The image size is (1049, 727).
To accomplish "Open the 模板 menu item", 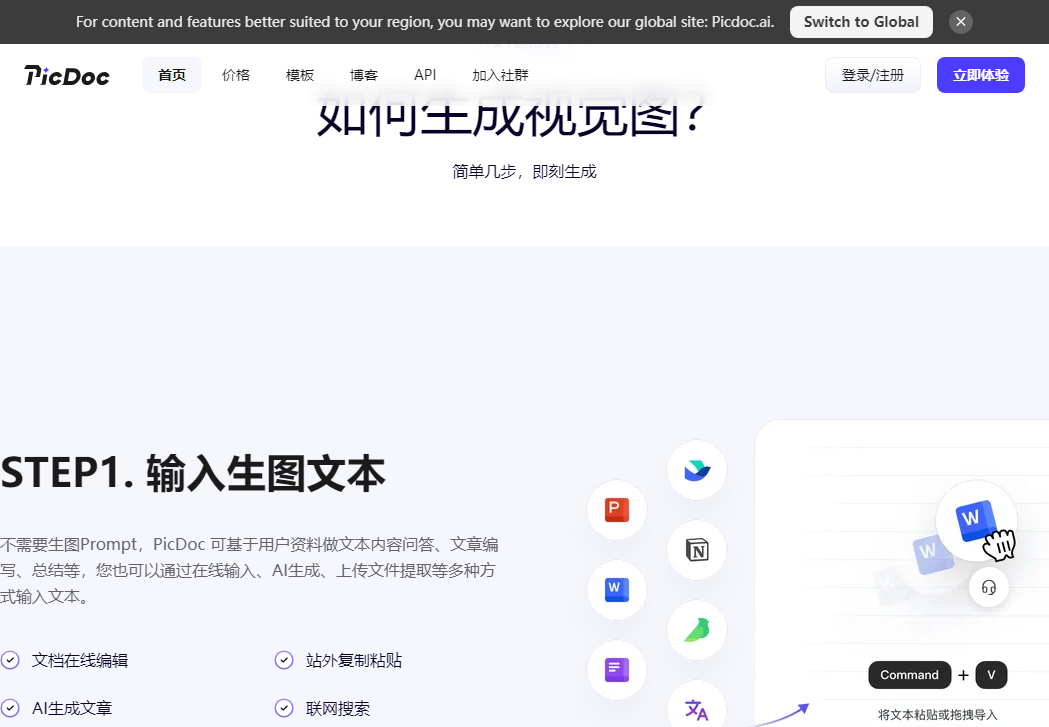I will point(300,75).
